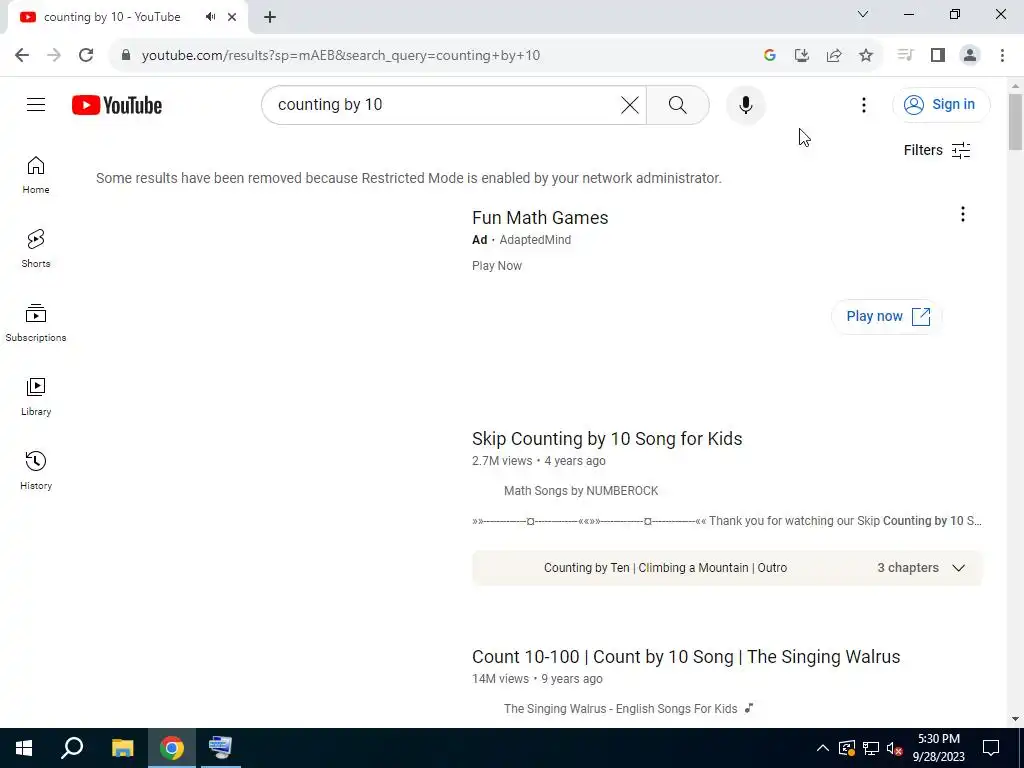Click the address bar URL
The height and width of the screenshot is (768, 1024).
[340, 56]
